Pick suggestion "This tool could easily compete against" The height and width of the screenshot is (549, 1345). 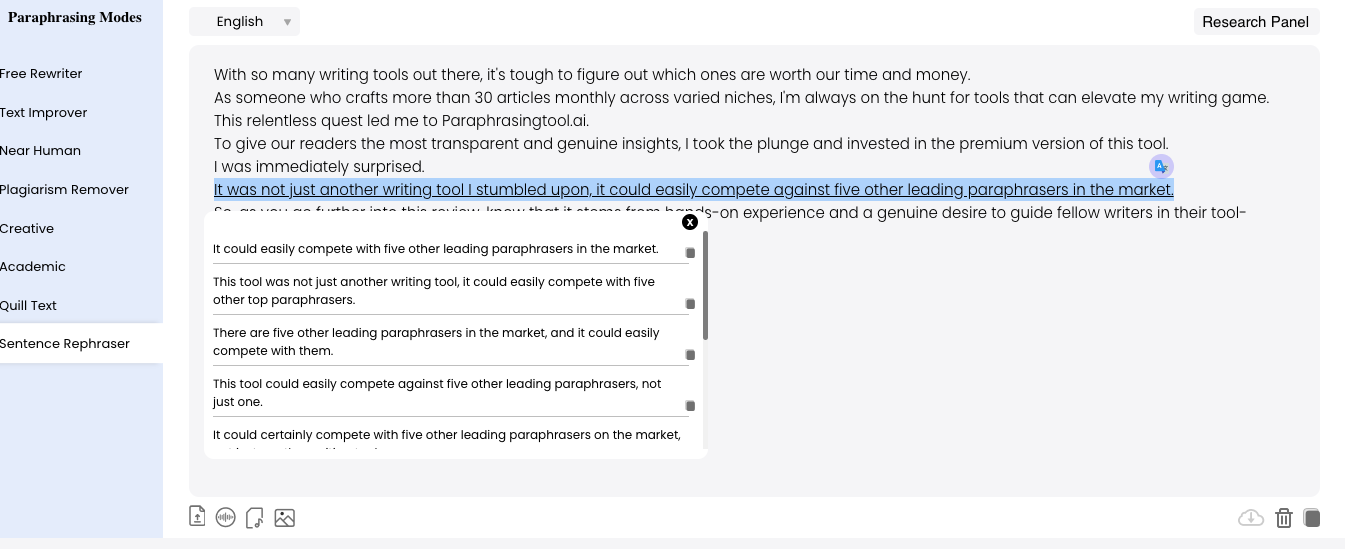(x=437, y=392)
